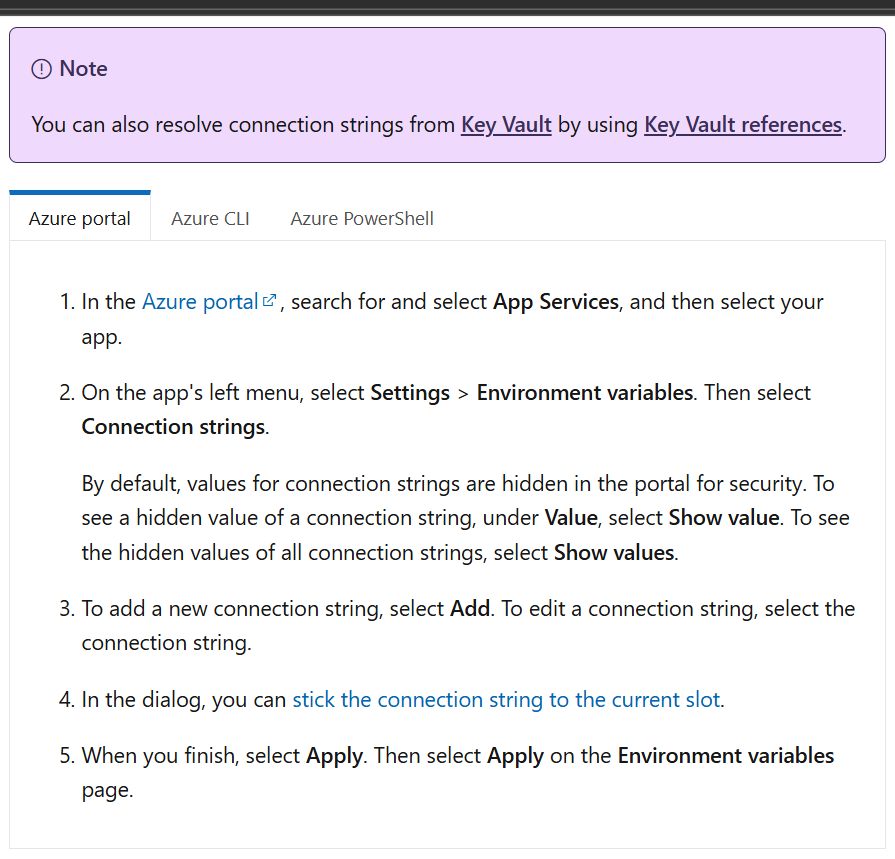This screenshot has width=895, height=859.
Task: Switch to the Azure CLI tab
Action: tap(210, 219)
